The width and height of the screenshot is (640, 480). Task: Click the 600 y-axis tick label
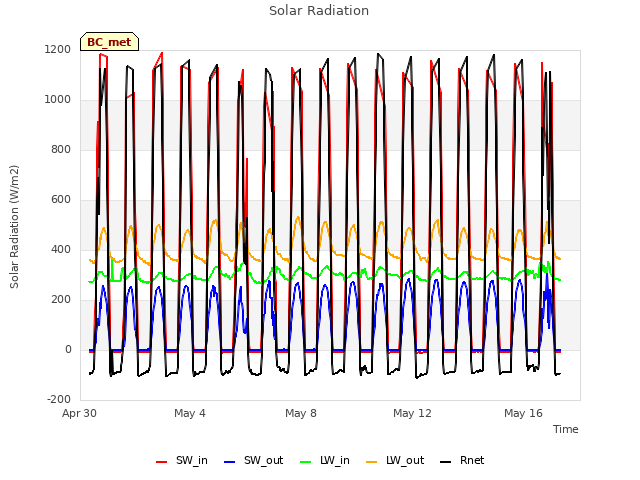coord(61,200)
